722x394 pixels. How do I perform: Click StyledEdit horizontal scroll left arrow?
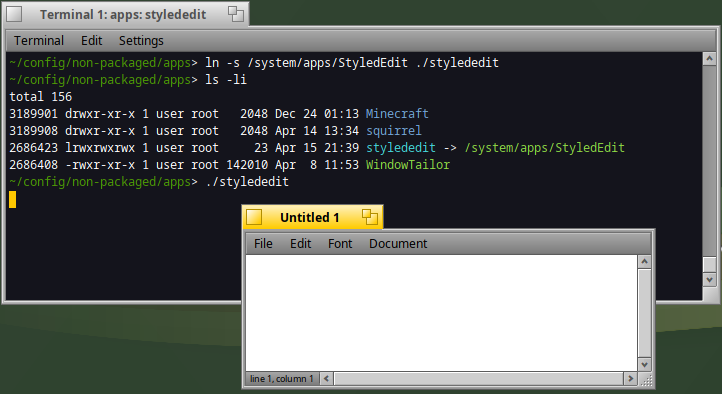tap(326, 379)
